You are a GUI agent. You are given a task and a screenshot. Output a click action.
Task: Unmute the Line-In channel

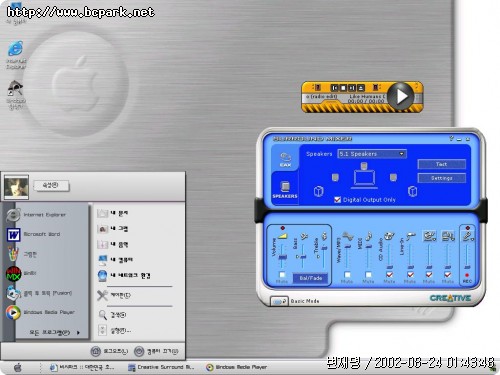(410, 275)
